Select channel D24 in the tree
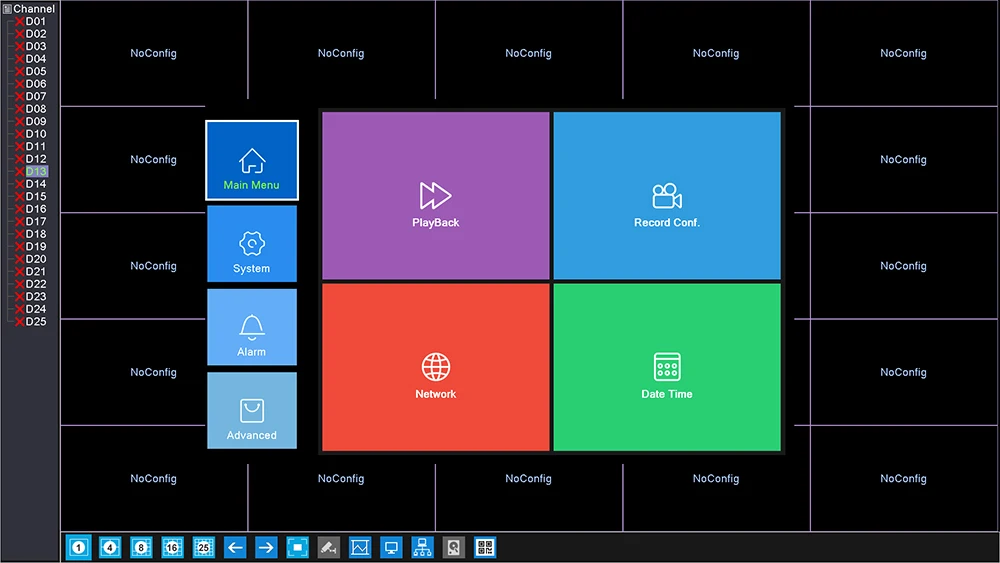This screenshot has width=1000, height=563. (x=36, y=309)
